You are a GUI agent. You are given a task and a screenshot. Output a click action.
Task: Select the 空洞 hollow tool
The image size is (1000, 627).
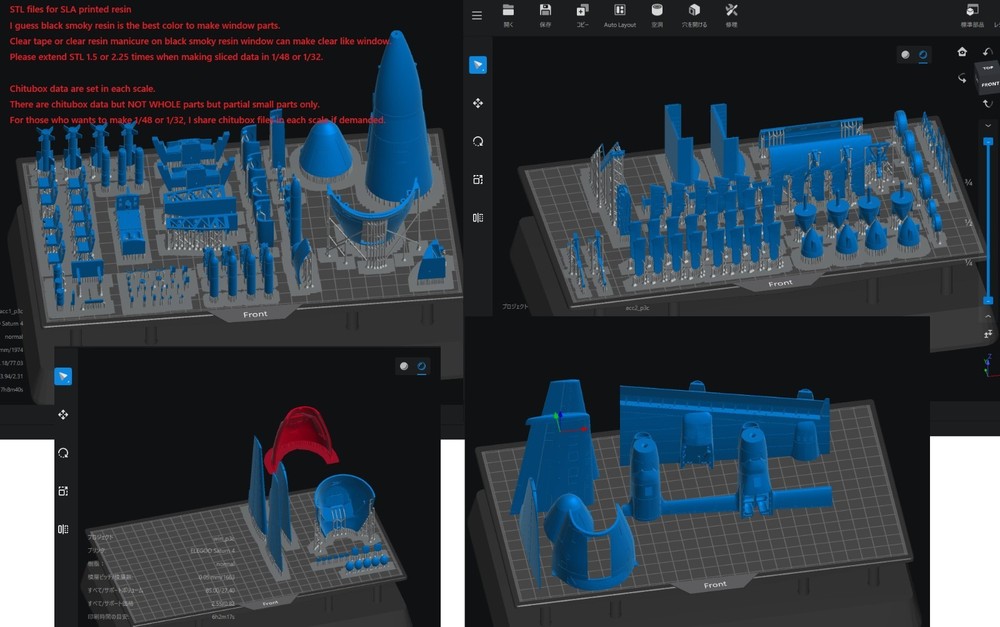(x=657, y=11)
